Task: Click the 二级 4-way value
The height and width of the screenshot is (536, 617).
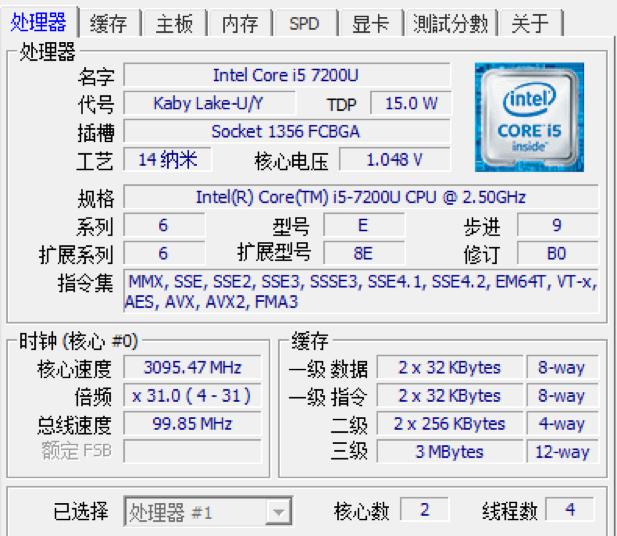Action: coord(562,424)
